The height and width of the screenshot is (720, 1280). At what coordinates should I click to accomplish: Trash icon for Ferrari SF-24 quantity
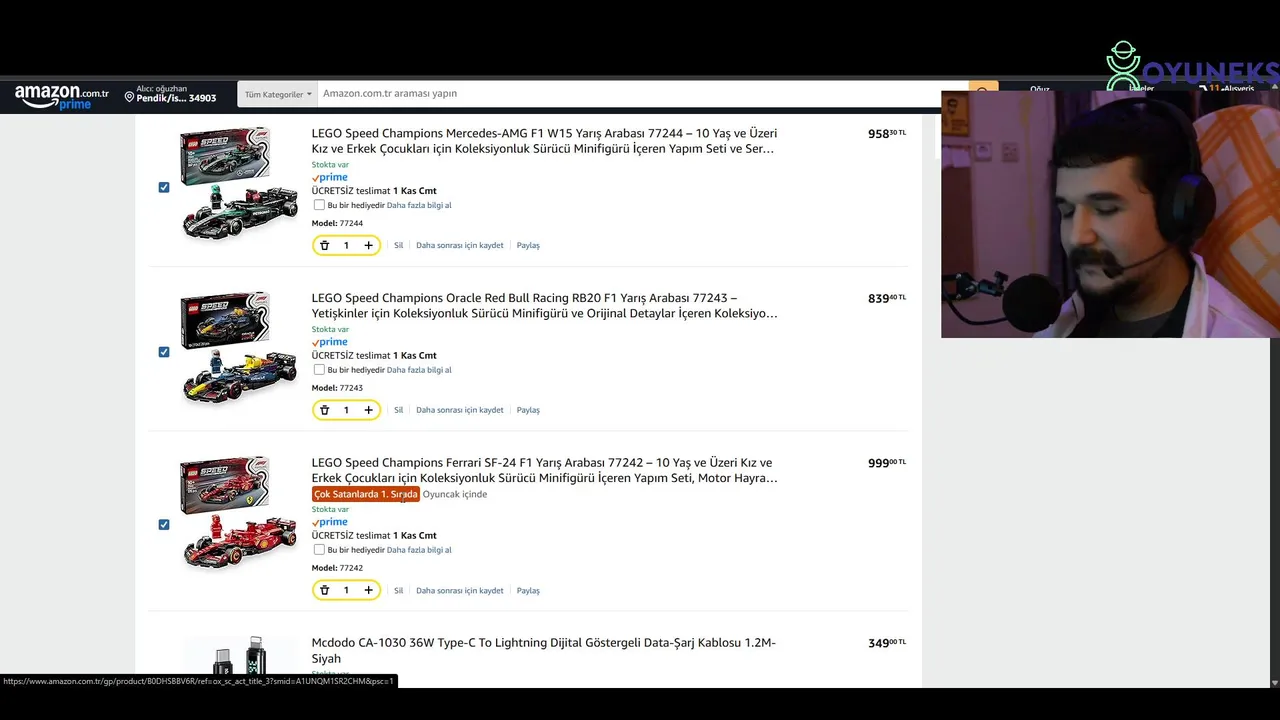324,590
